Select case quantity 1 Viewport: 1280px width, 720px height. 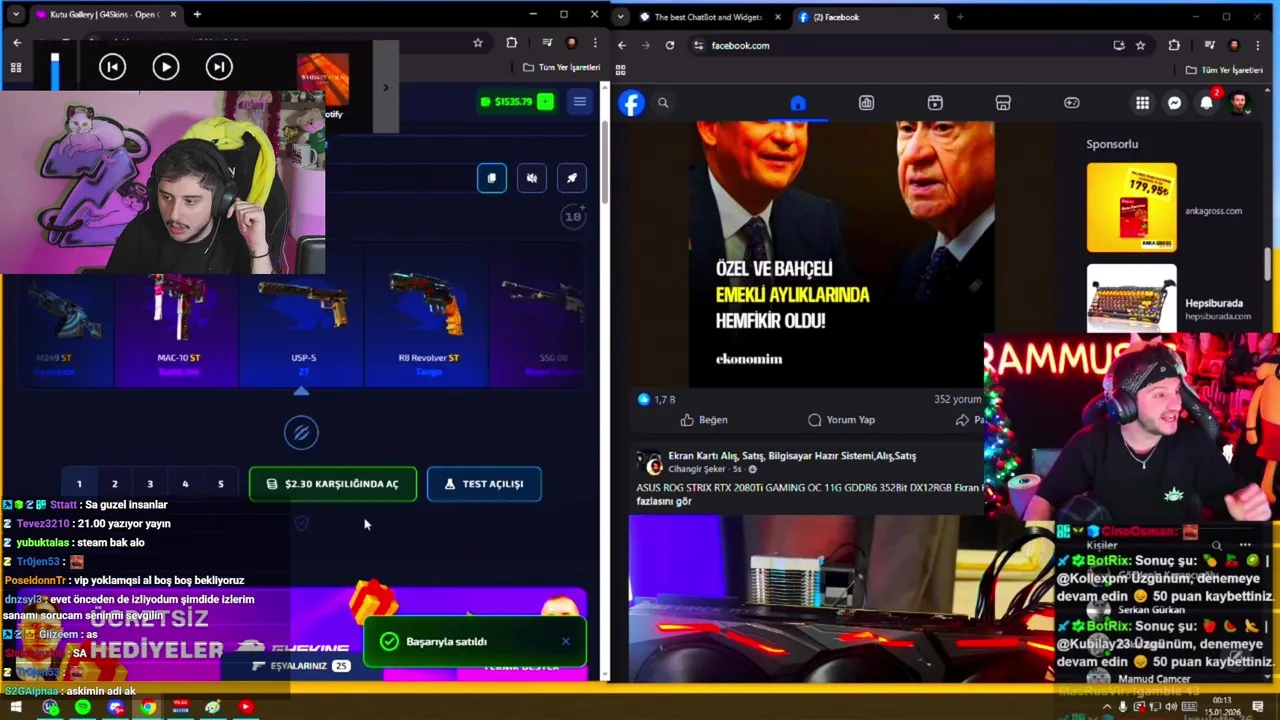point(79,484)
